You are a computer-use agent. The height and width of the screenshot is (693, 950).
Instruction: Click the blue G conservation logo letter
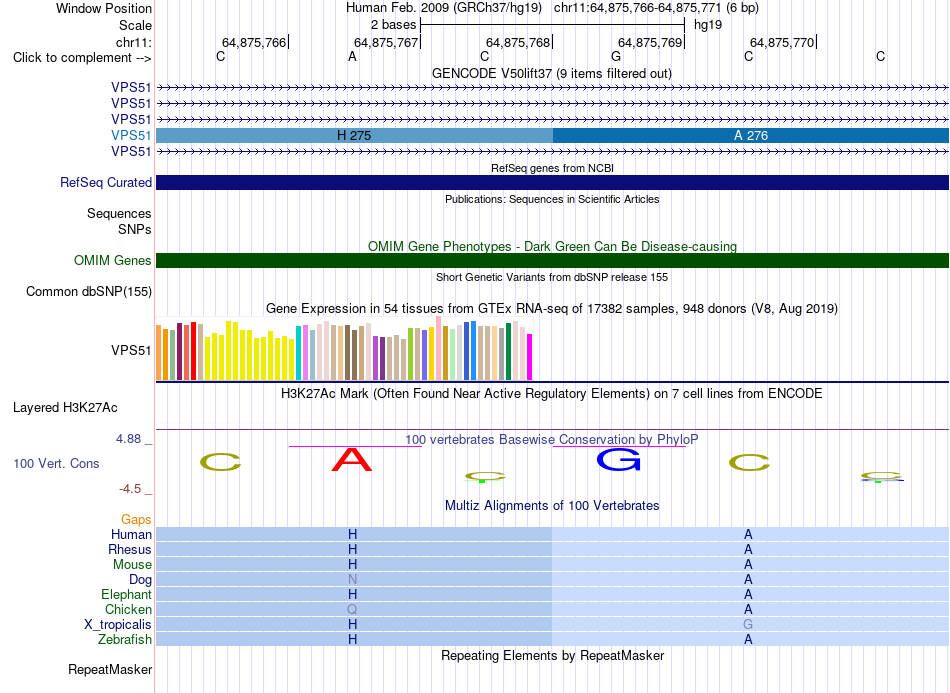point(619,460)
